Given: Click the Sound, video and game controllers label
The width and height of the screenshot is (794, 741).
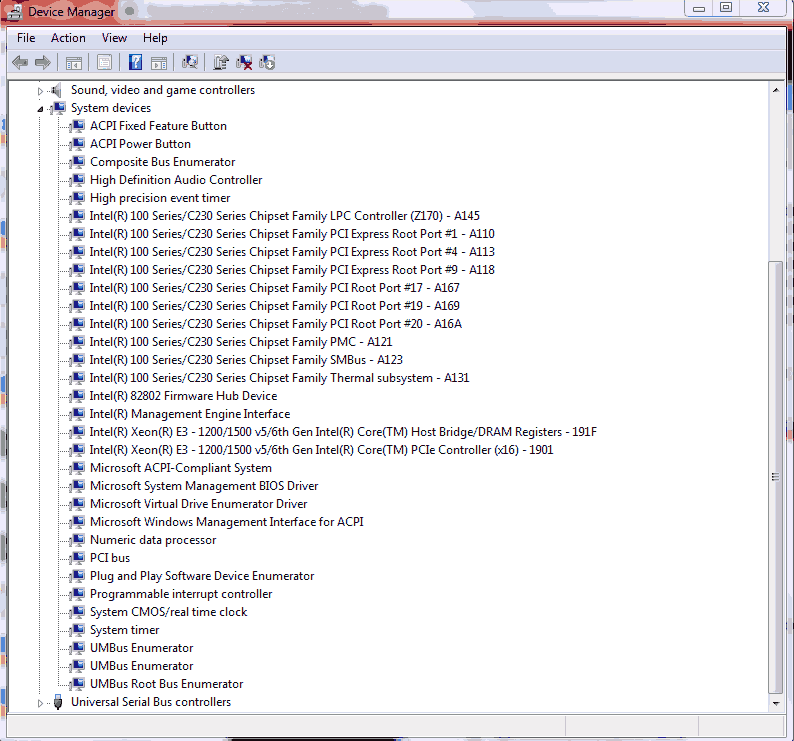Looking at the screenshot, I should click(x=163, y=90).
